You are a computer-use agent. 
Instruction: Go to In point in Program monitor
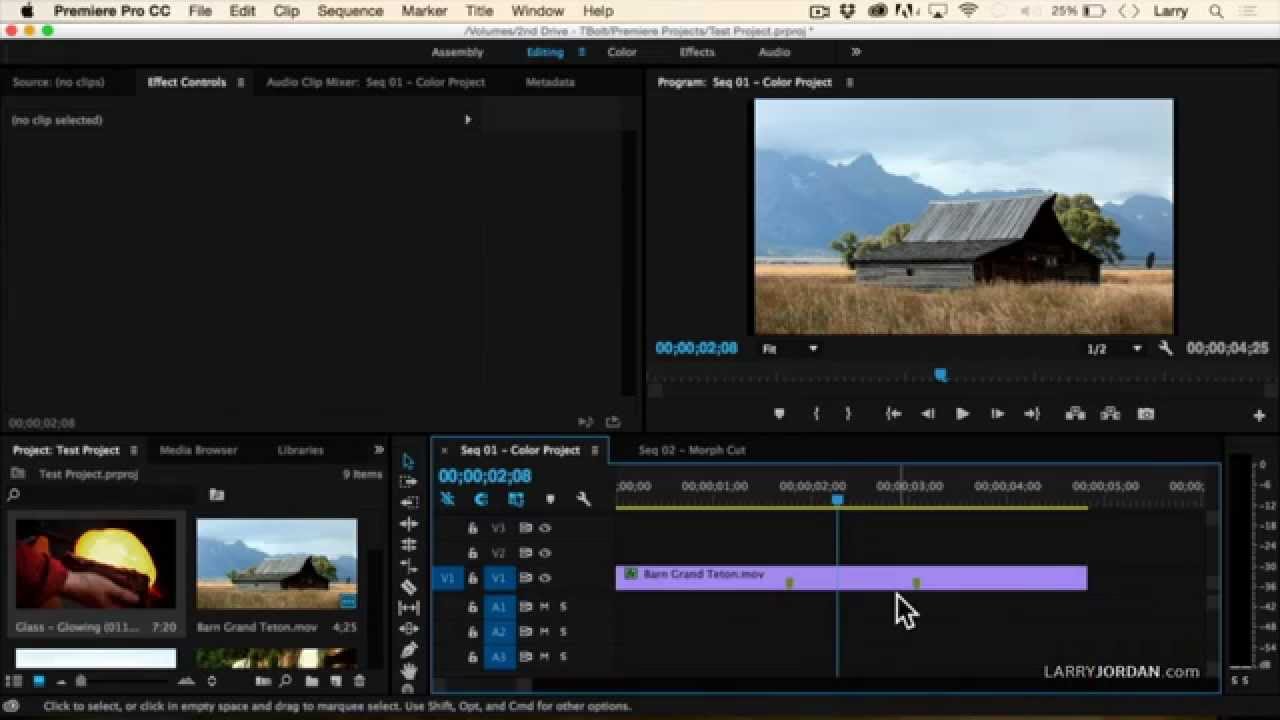[893, 414]
